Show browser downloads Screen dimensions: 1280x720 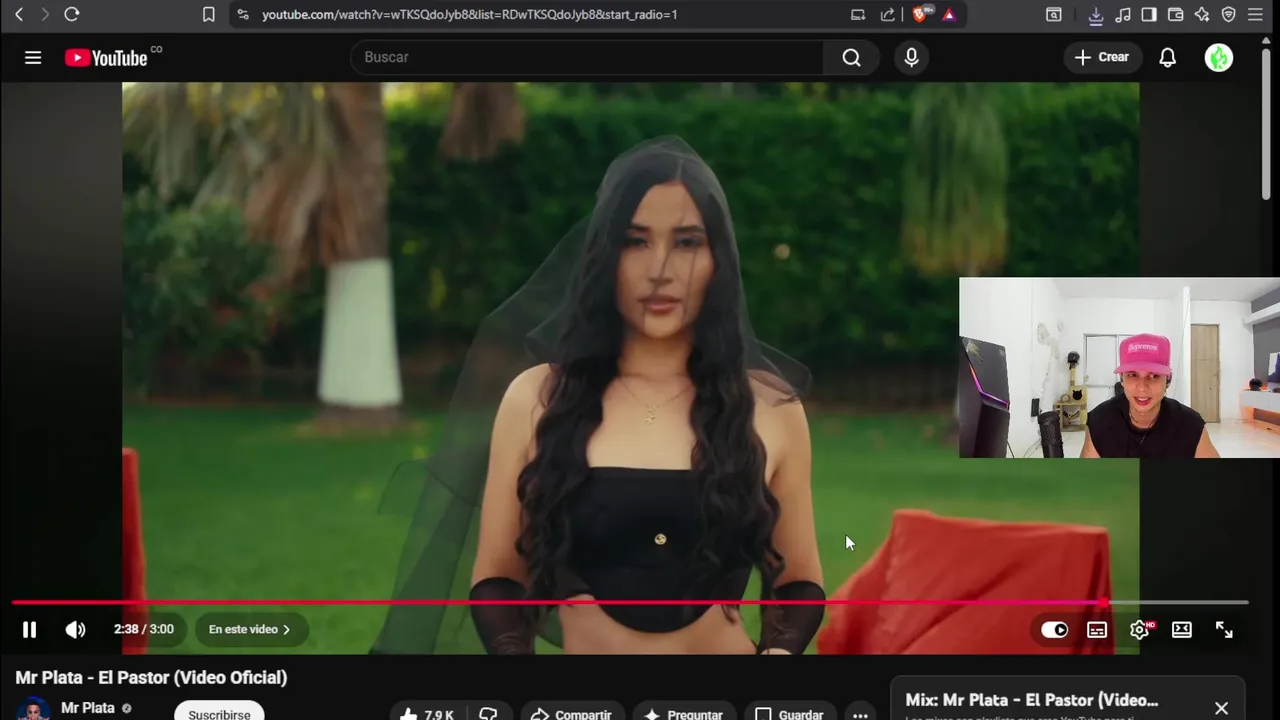coord(1096,14)
